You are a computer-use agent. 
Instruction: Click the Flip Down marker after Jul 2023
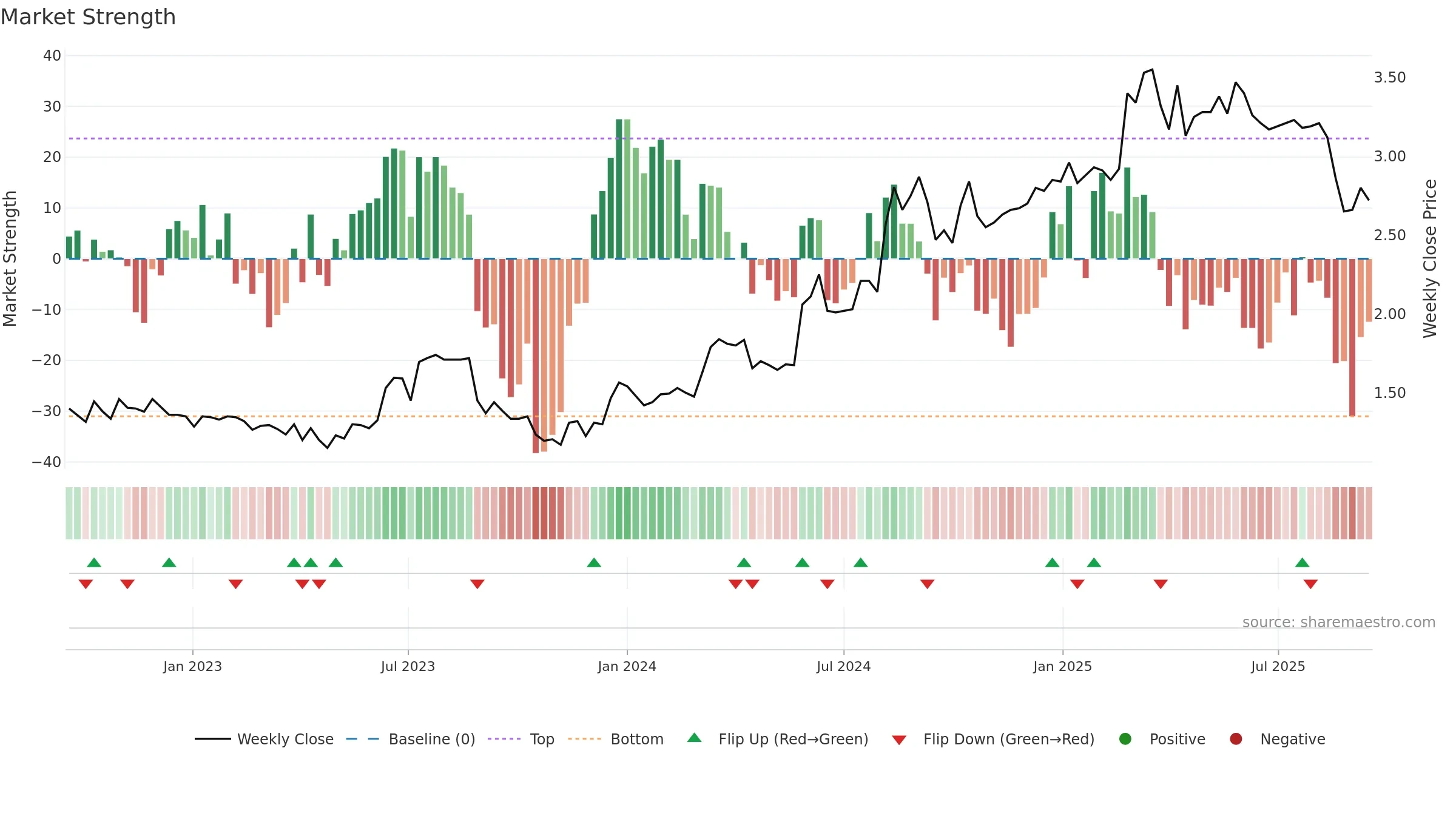pos(477,584)
